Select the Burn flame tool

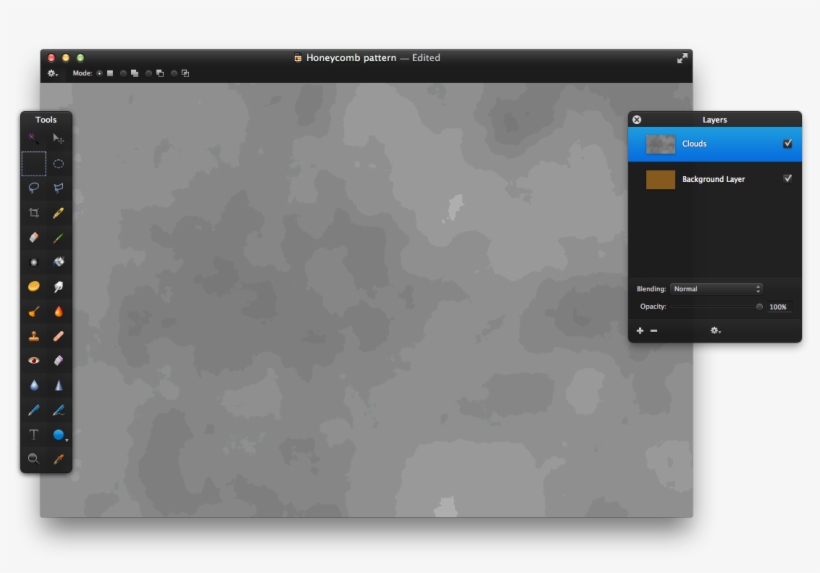click(x=59, y=312)
